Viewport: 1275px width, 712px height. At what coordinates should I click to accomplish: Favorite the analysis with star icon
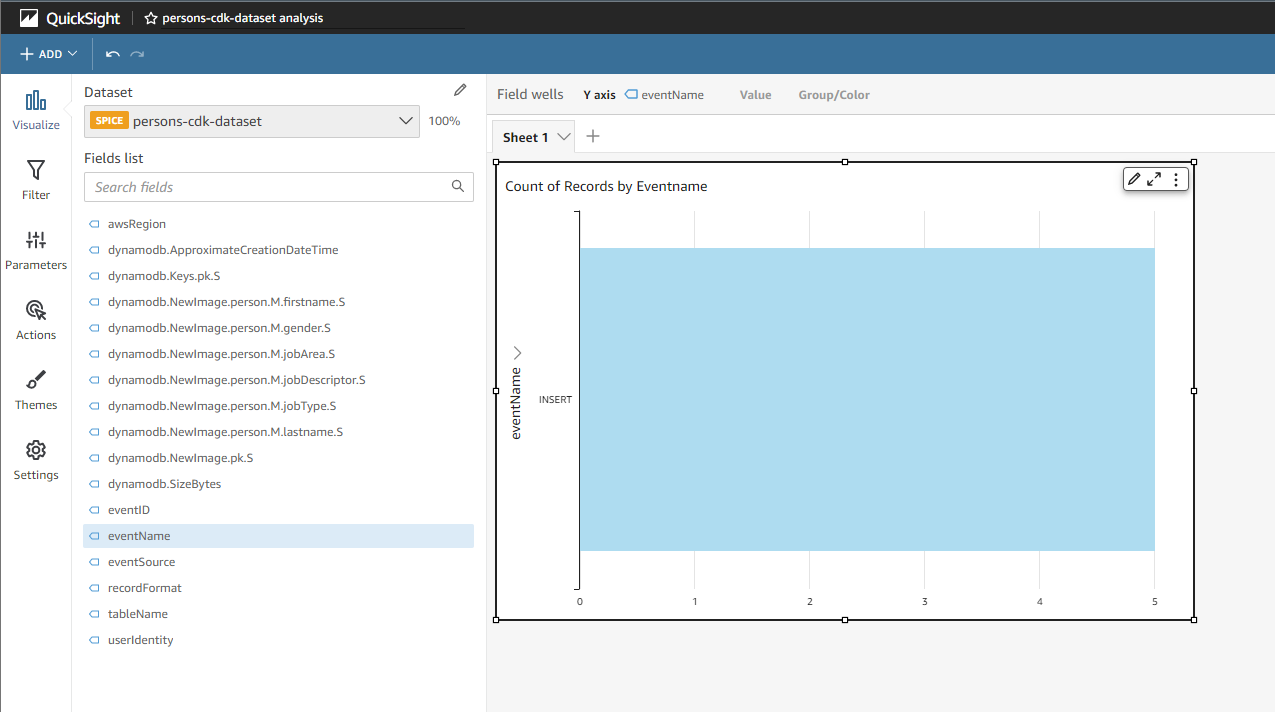[x=151, y=18]
